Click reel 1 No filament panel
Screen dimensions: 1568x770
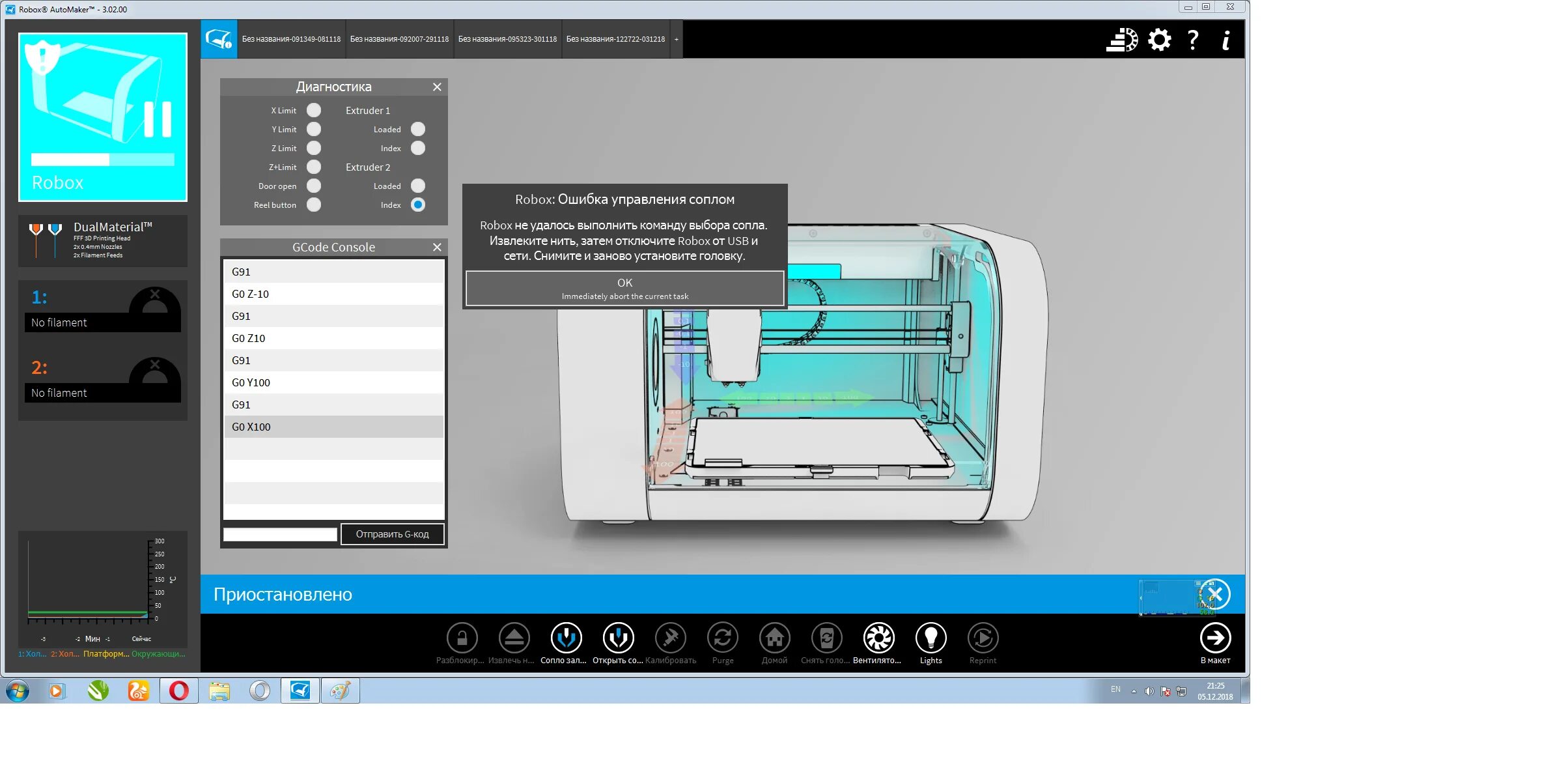103,309
